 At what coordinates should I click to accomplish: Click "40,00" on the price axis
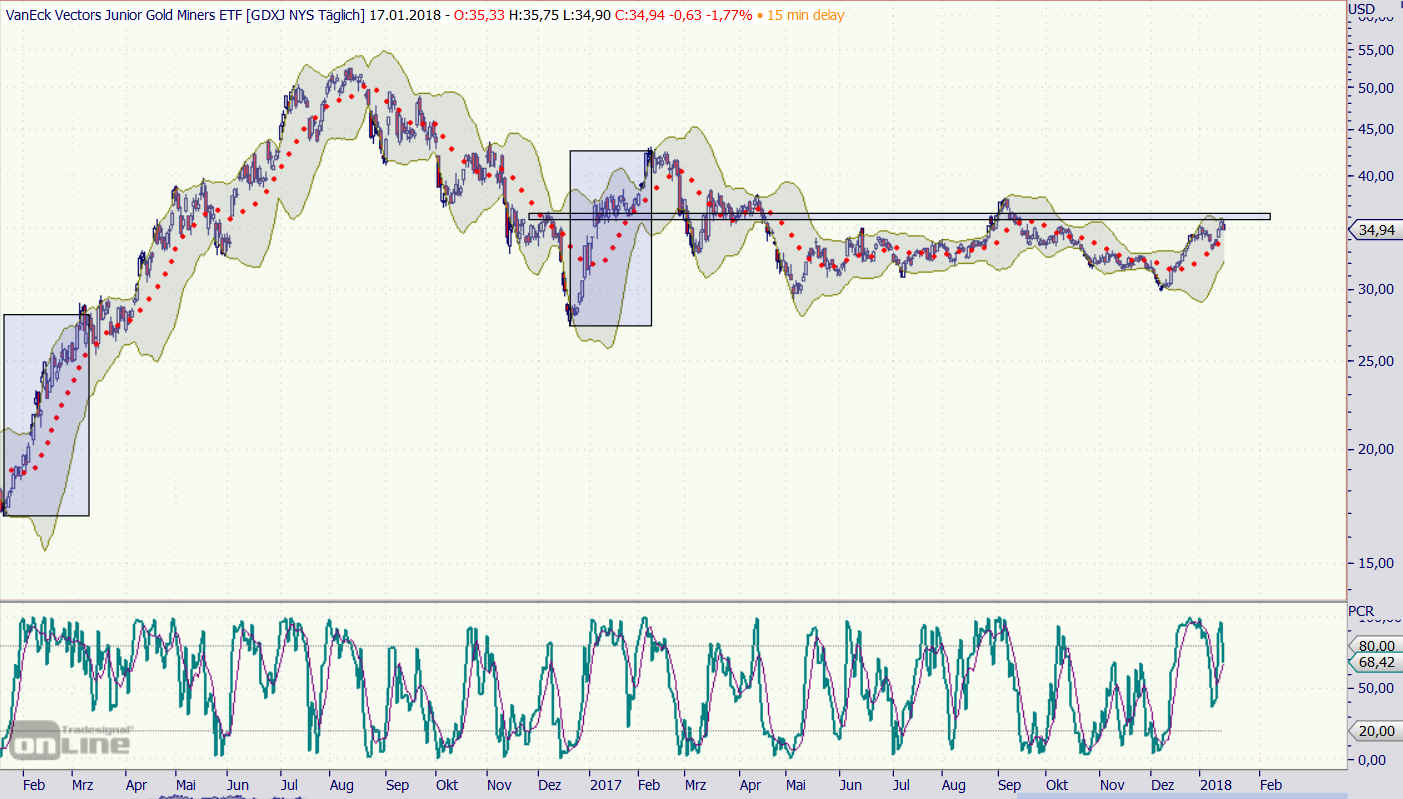[1374, 177]
